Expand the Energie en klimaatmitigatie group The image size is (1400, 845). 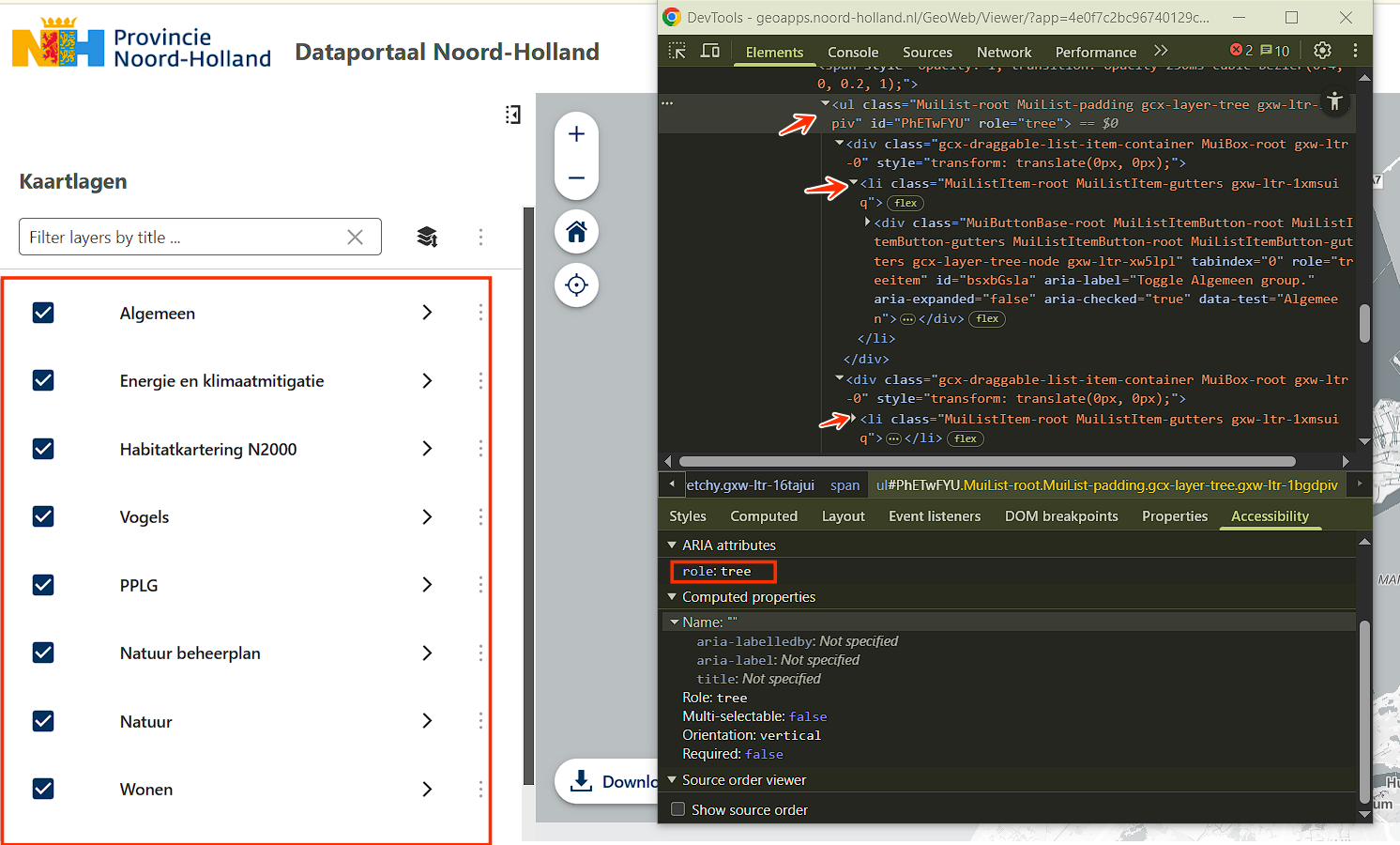tap(427, 380)
